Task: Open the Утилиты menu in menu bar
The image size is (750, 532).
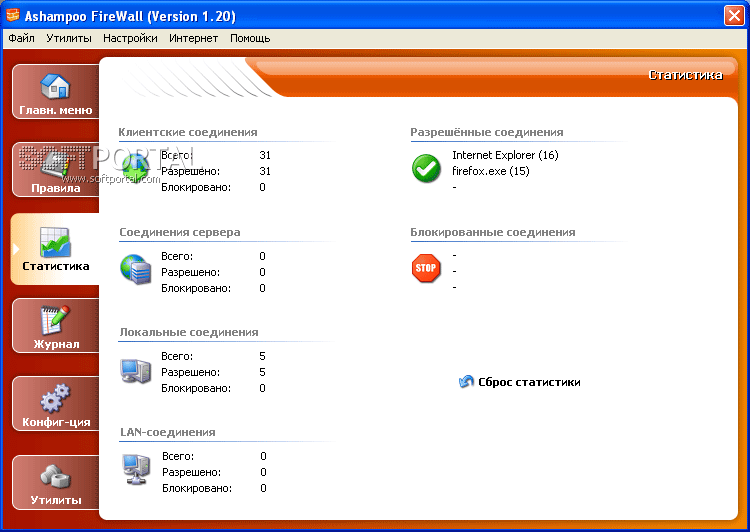Action: [x=68, y=38]
